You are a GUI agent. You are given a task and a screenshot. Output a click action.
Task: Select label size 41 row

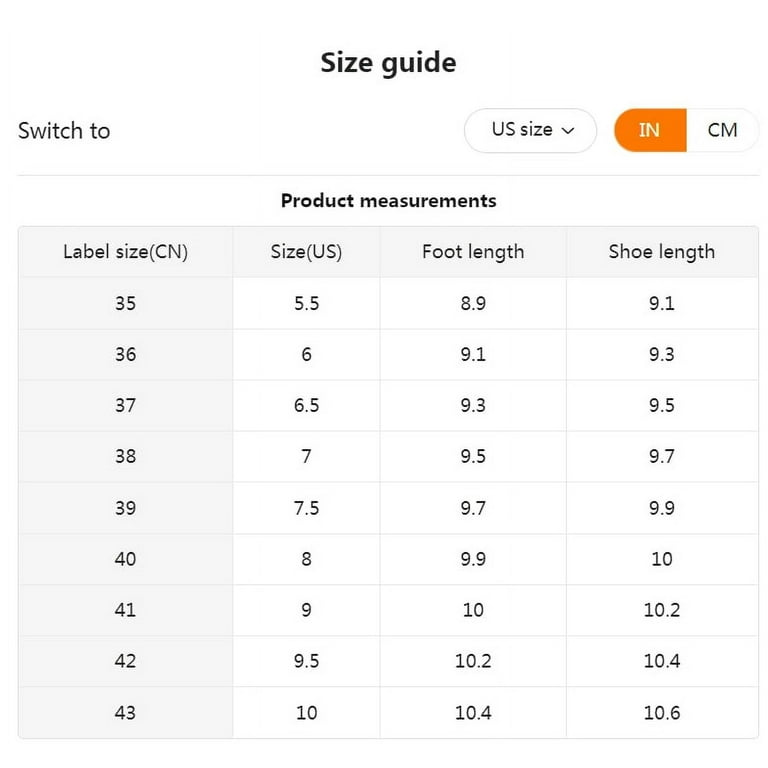[388, 610]
